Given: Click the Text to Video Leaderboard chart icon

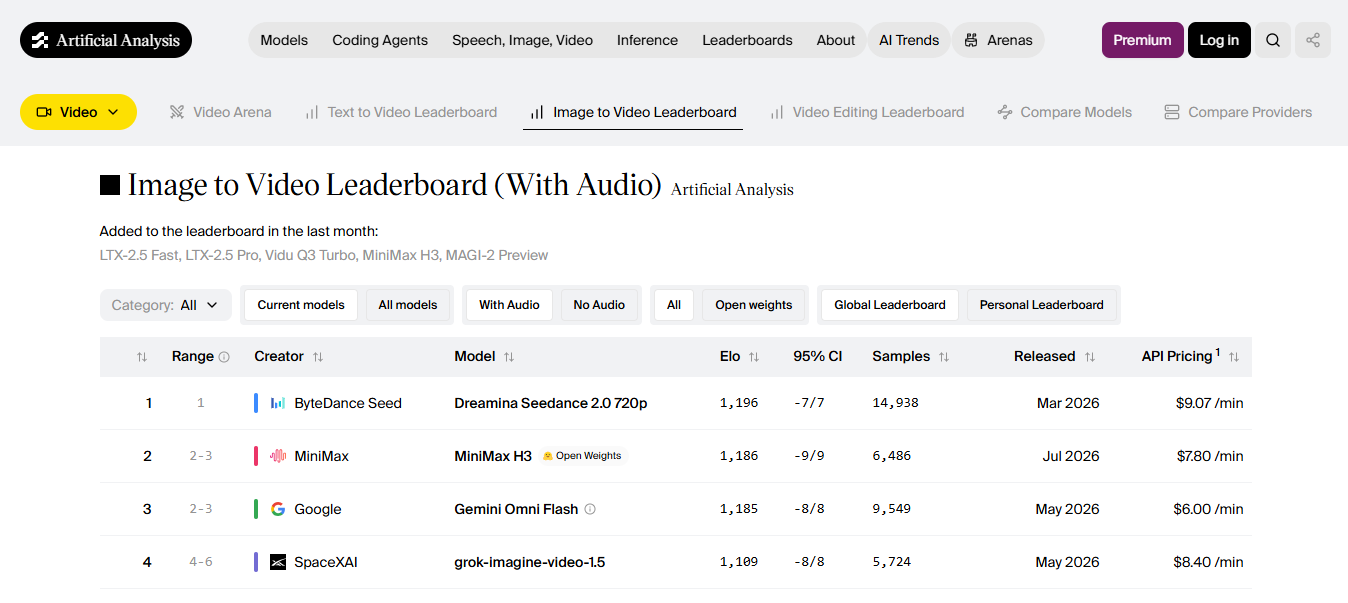Looking at the screenshot, I should [x=312, y=112].
